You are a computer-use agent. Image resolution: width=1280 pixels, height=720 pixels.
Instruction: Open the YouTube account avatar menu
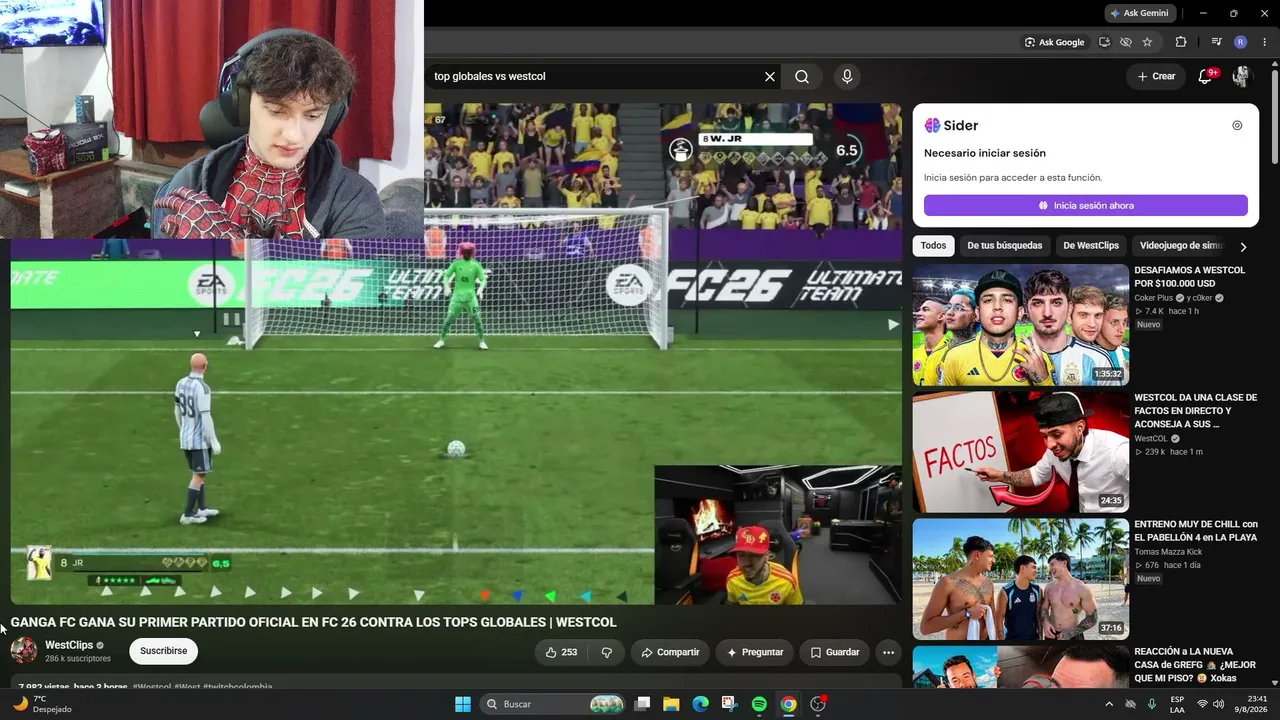(1241, 76)
